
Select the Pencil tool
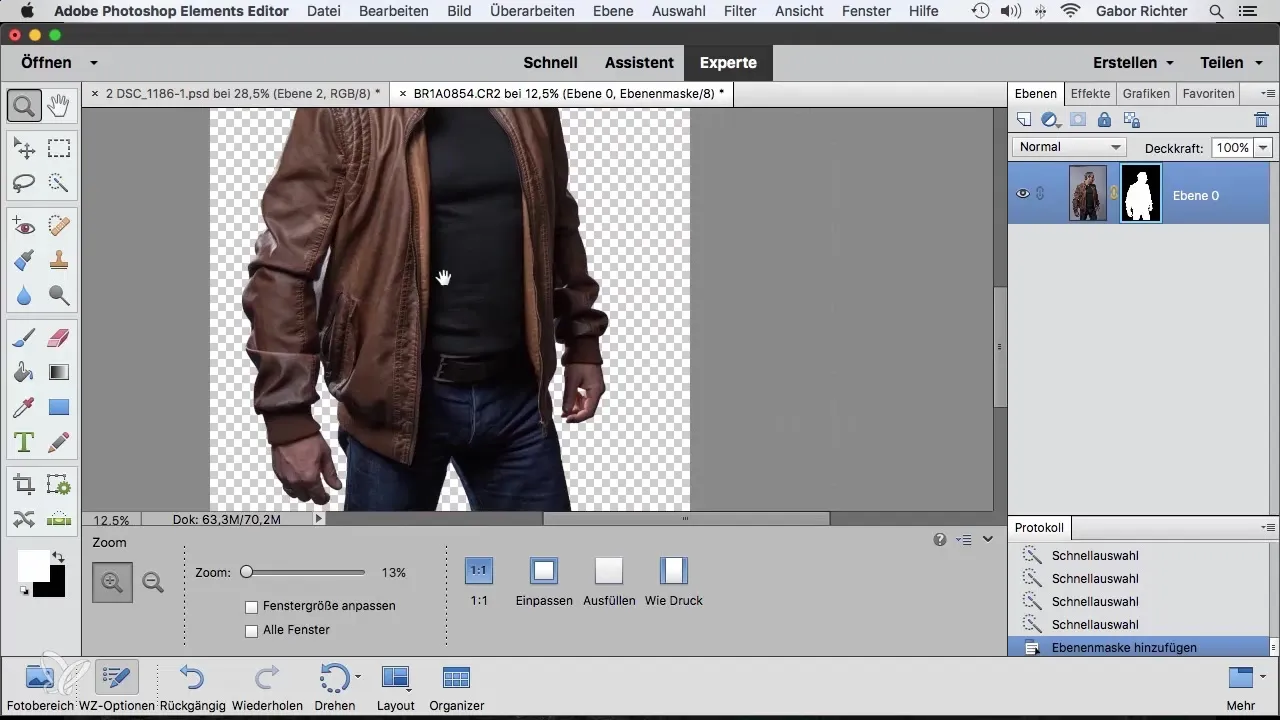tap(59, 441)
